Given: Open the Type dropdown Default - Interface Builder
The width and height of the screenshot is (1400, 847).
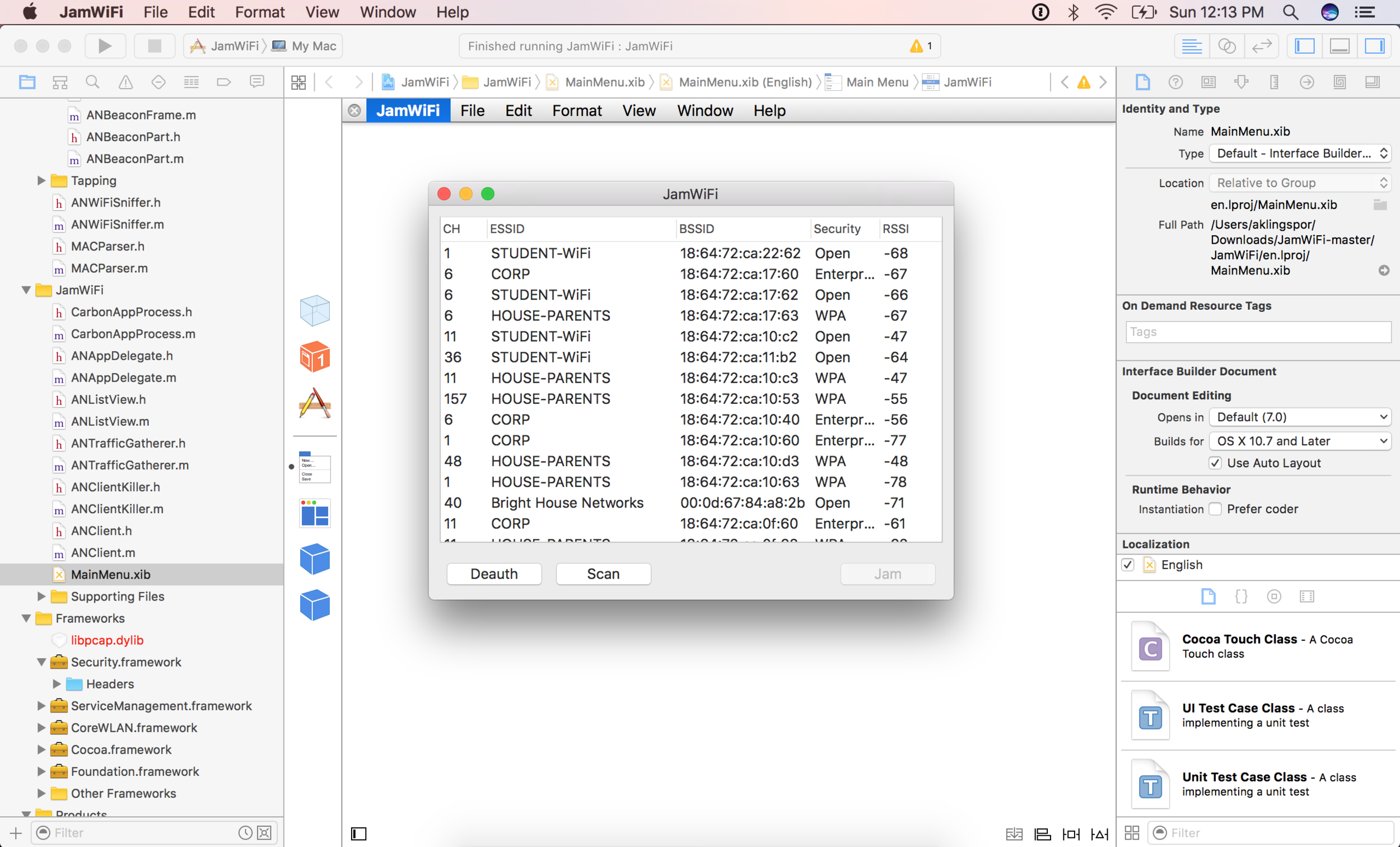Looking at the screenshot, I should click(1300, 153).
